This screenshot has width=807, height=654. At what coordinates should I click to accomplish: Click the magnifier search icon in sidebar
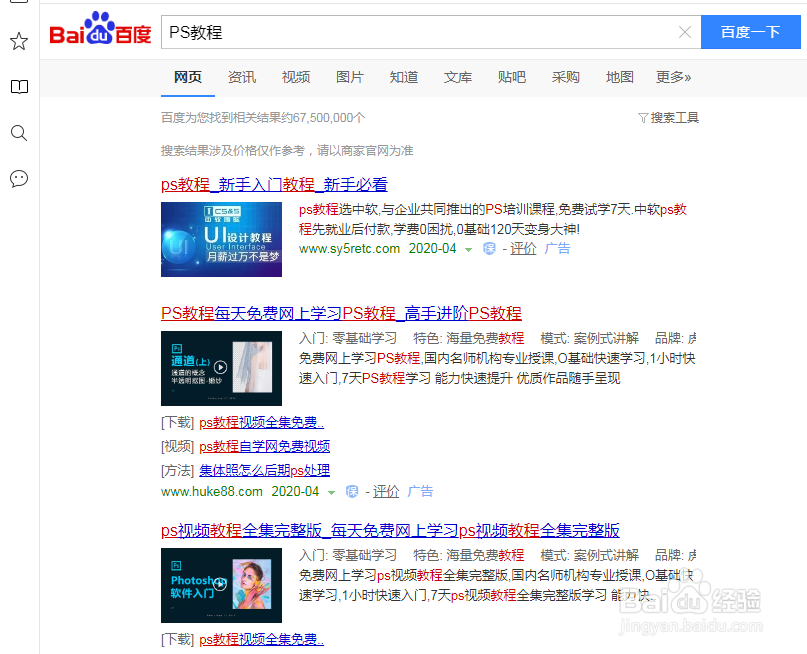coord(19,133)
